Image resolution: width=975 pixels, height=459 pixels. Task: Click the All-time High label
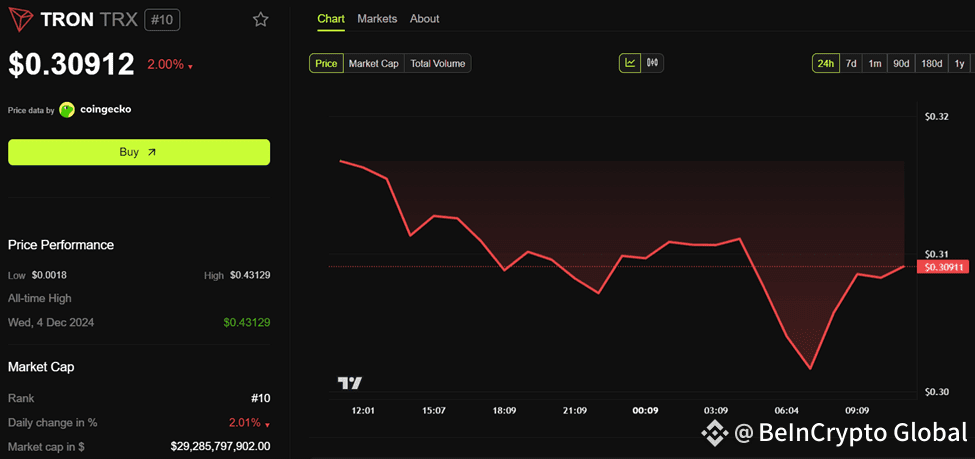(39, 299)
